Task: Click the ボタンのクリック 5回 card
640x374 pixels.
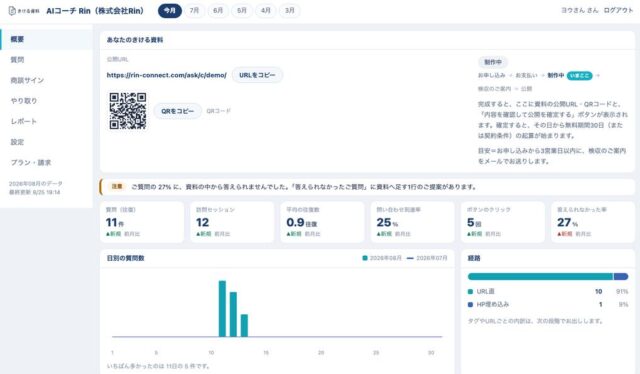Action: (x=503, y=222)
